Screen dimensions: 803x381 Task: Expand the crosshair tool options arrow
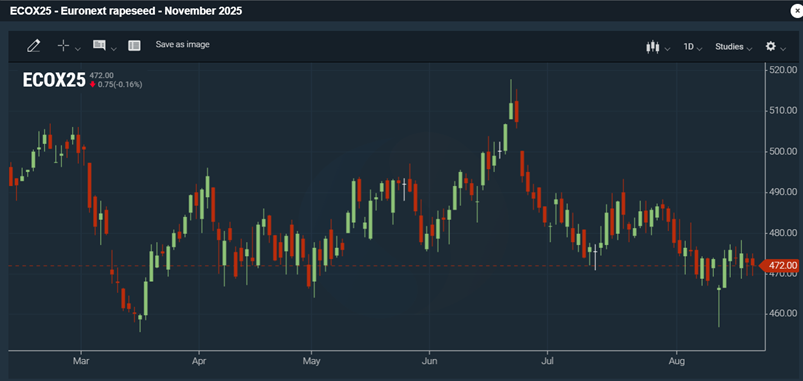[78, 49]
